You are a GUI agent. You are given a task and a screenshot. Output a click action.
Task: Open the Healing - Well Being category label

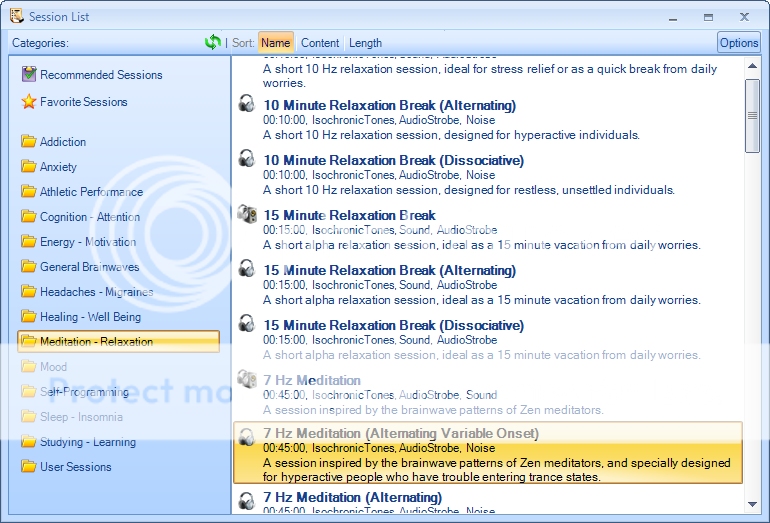(x=90, y=317)
